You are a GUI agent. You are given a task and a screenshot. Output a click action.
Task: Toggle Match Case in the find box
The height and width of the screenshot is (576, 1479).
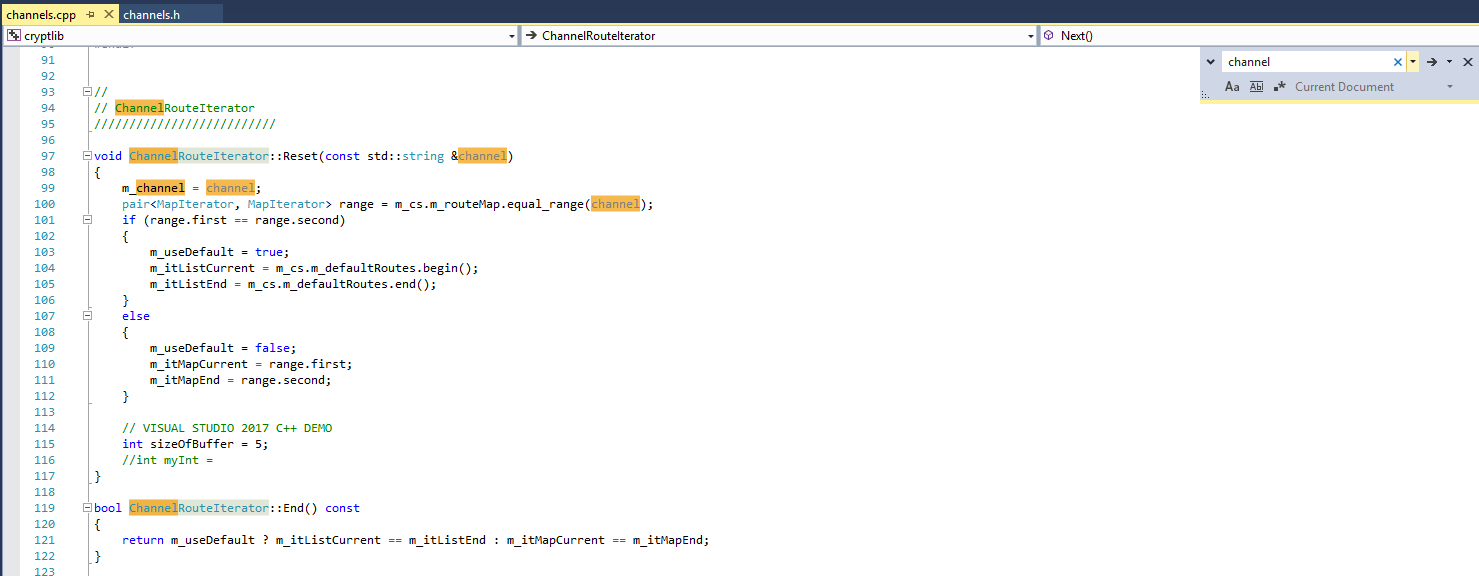pyautogui.click(x=1232, y=87)
